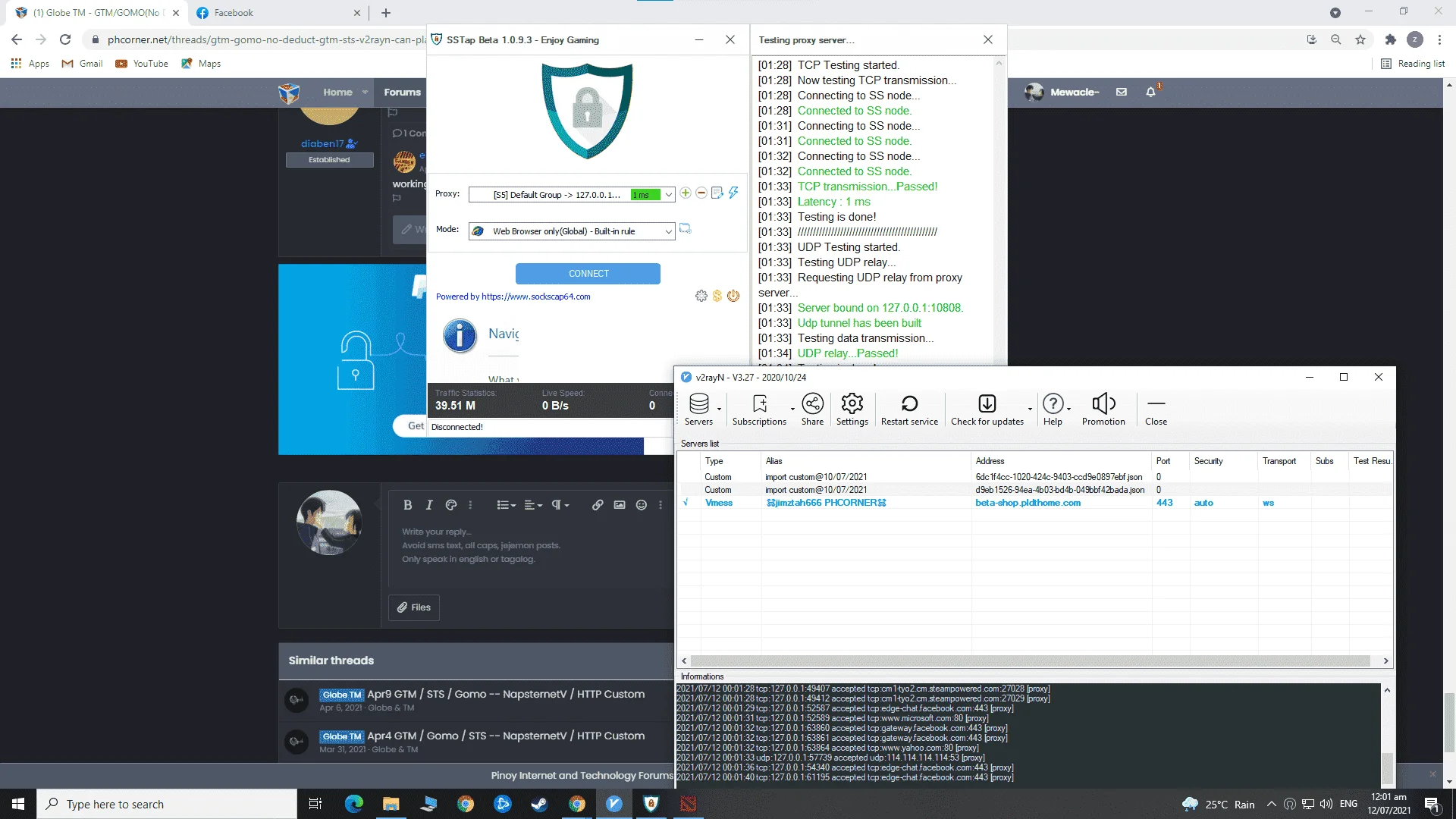This screenshot has height=819, width=1456.
Task: Insert an image in the reply editor
Action: point(620,505)
